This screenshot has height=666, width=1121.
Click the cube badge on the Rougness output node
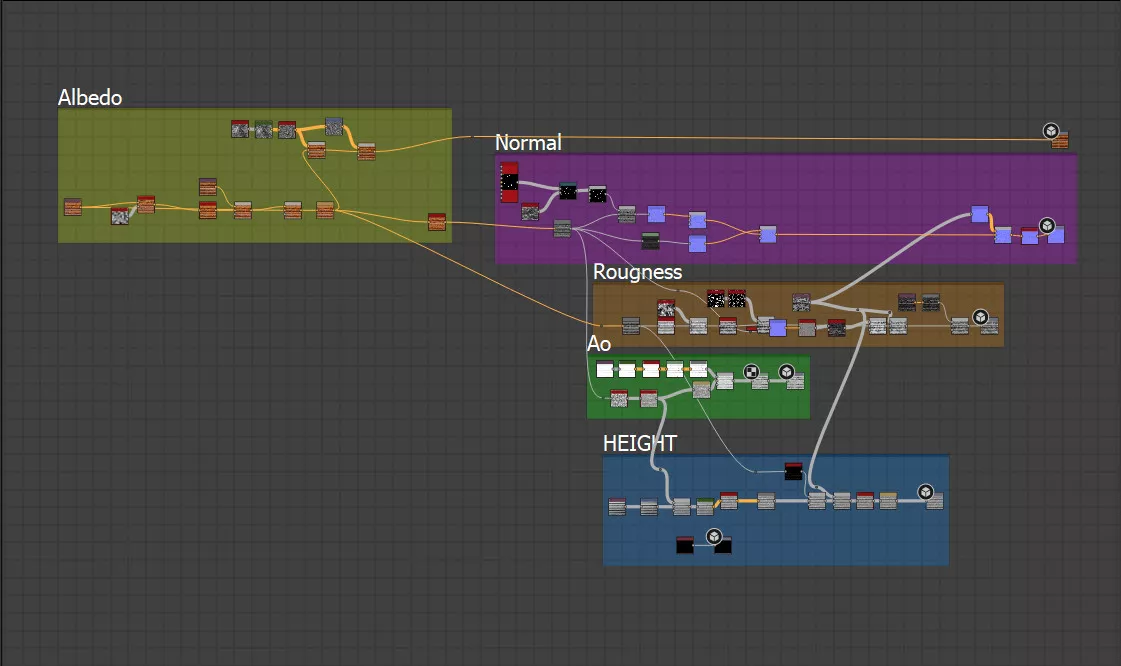pos(980,316)
